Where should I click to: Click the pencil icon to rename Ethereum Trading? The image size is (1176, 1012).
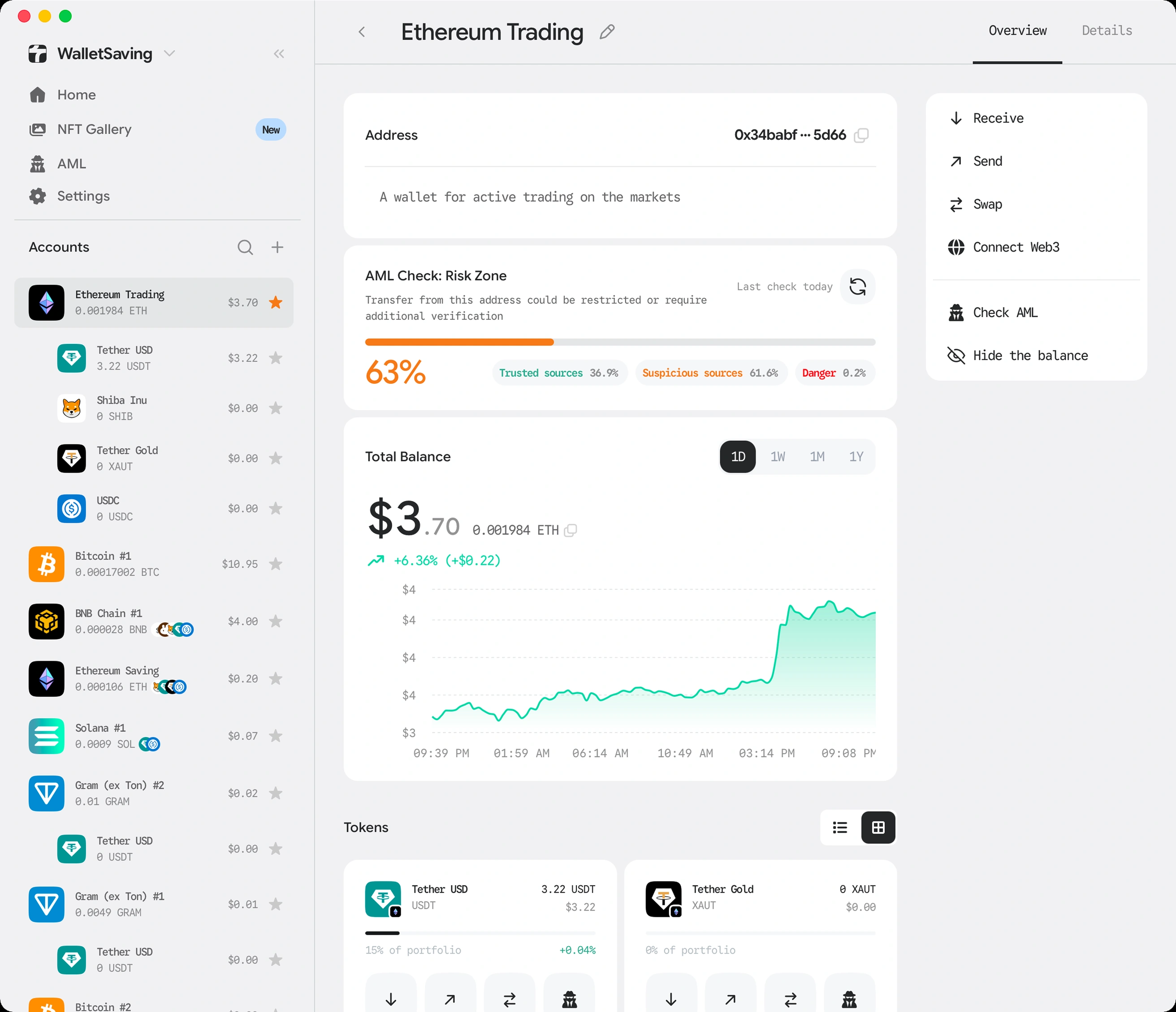coord(607,32)
